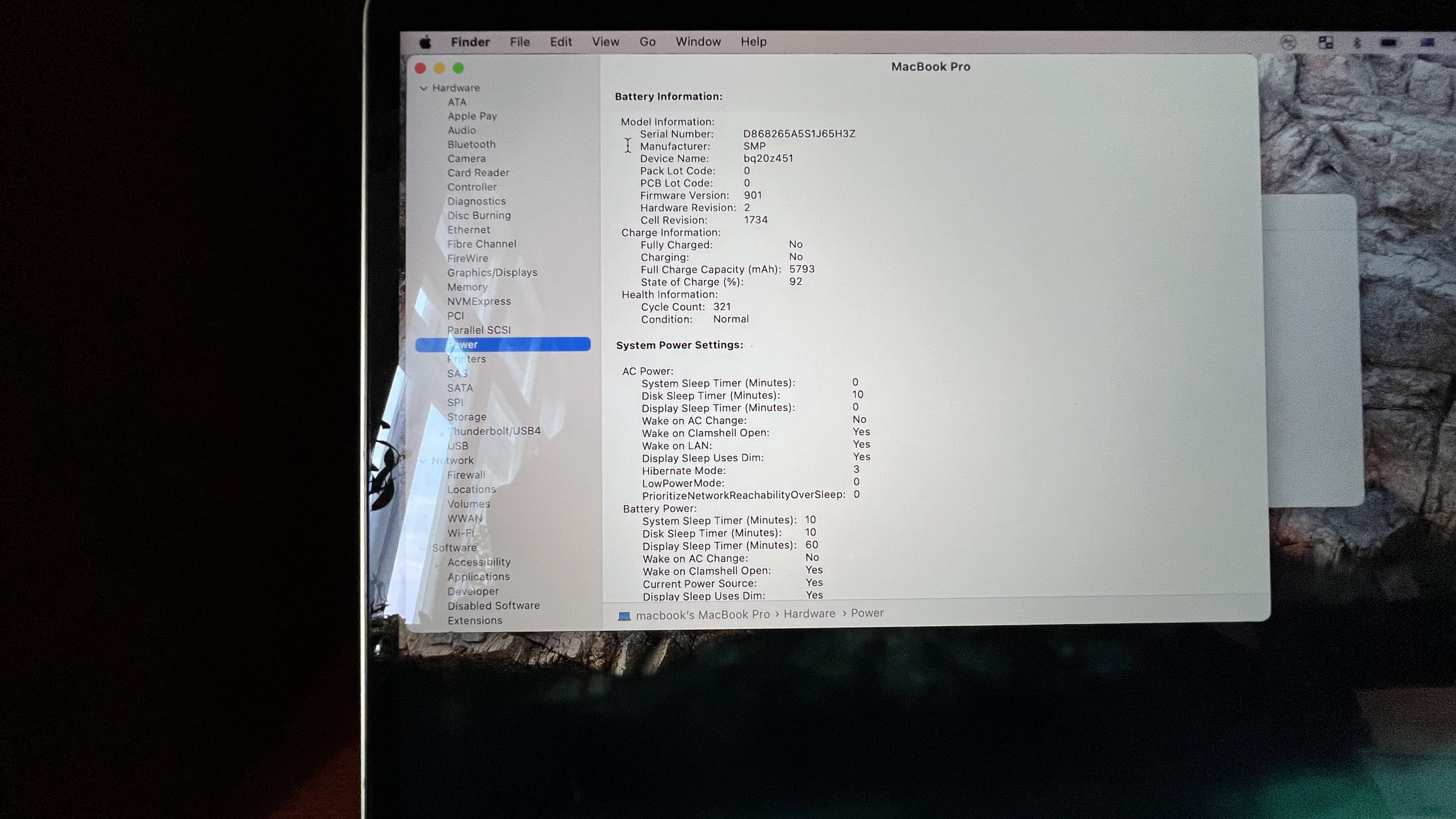Collapse the Network section chevron
1456x819 pixels.
click(423, 461)
